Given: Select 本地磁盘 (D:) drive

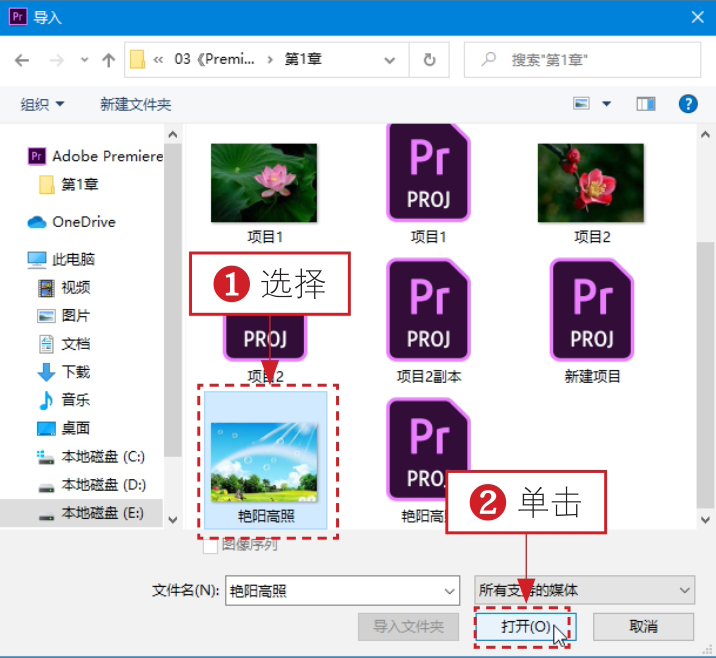Looking at the screenshot, I should pyautogui.click(x=91, y=485).
